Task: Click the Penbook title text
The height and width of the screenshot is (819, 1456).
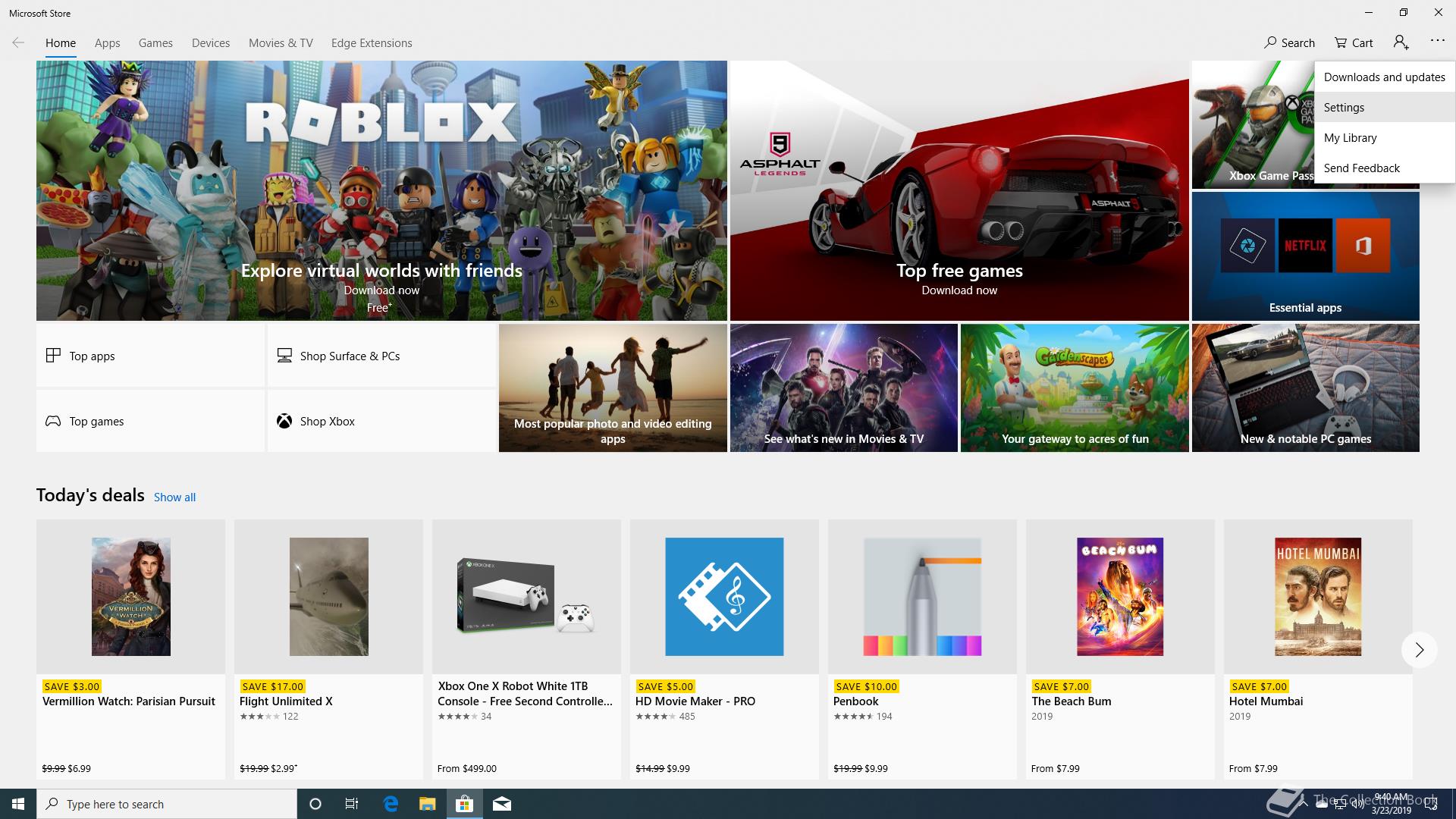Action: click(855, 701)
